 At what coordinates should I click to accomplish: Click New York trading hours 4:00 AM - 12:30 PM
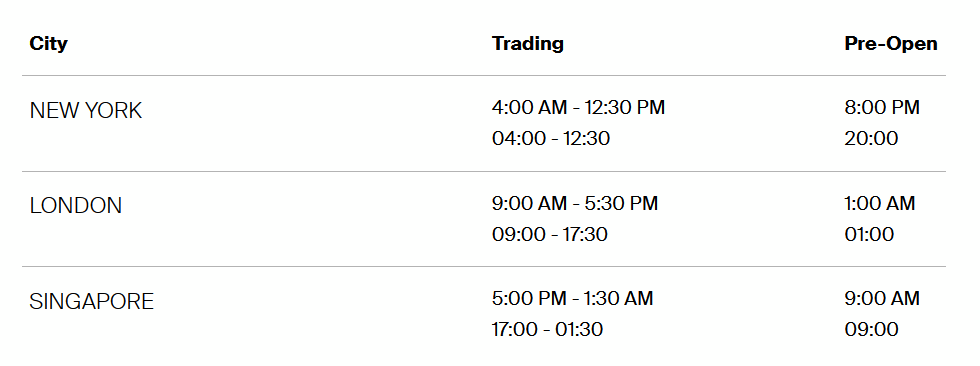[578, 107]
